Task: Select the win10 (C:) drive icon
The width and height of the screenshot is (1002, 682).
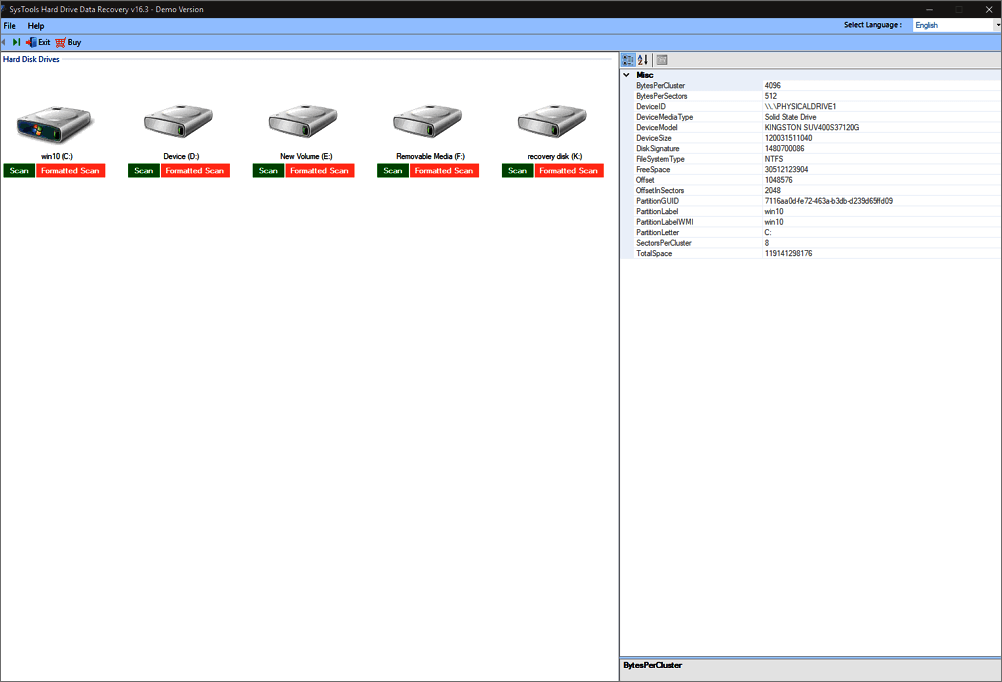Action: pos(55,122)
